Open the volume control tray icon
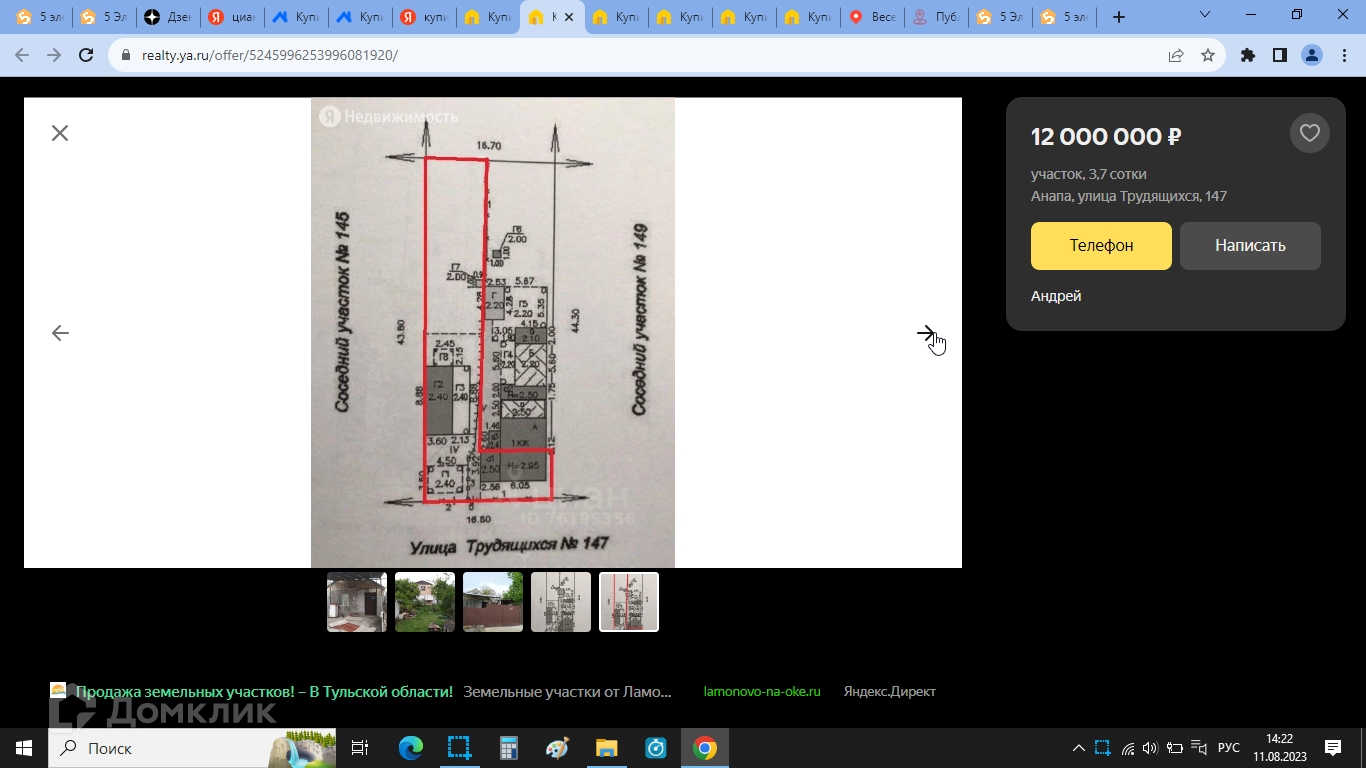This screenshot has width=1366, height=768. [1150, 748]
